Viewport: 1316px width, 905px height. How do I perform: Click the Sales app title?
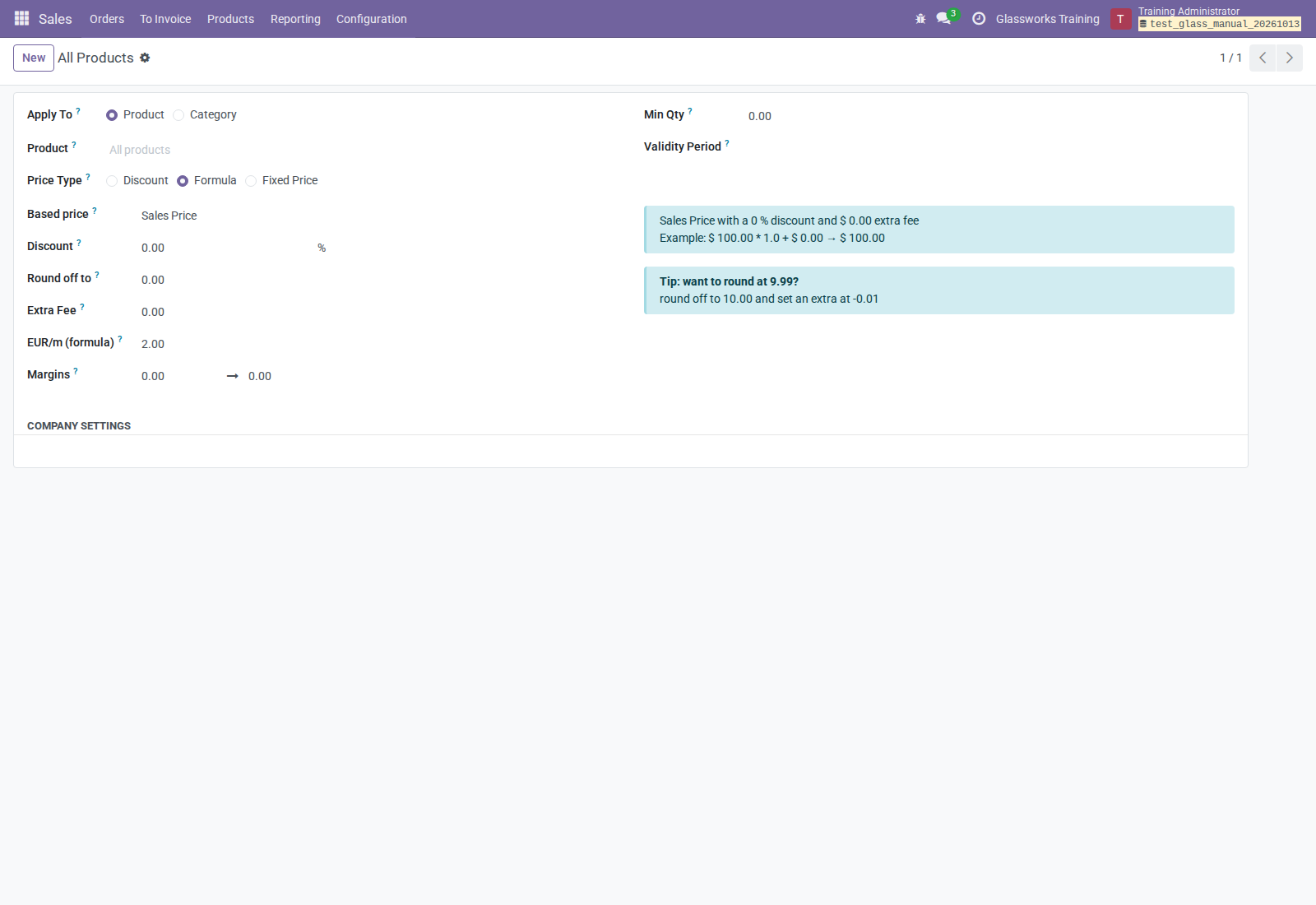click(55, 19)
